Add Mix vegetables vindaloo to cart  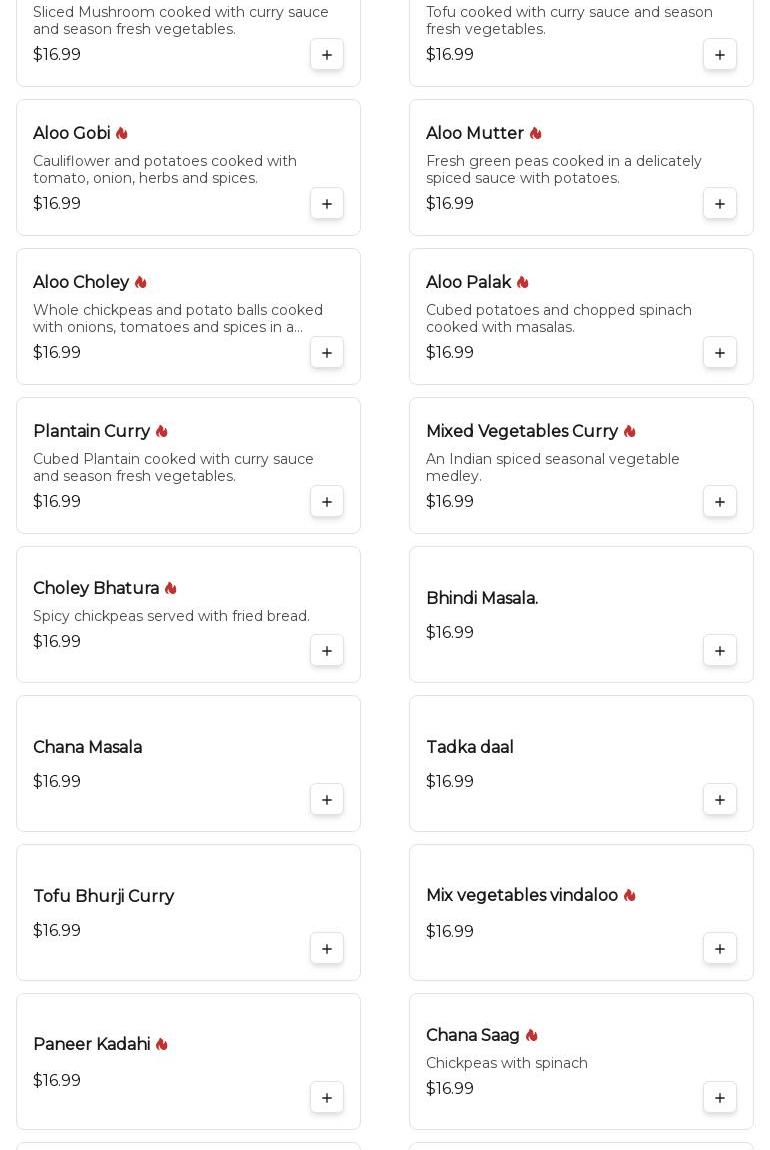(x=720, y=949)
